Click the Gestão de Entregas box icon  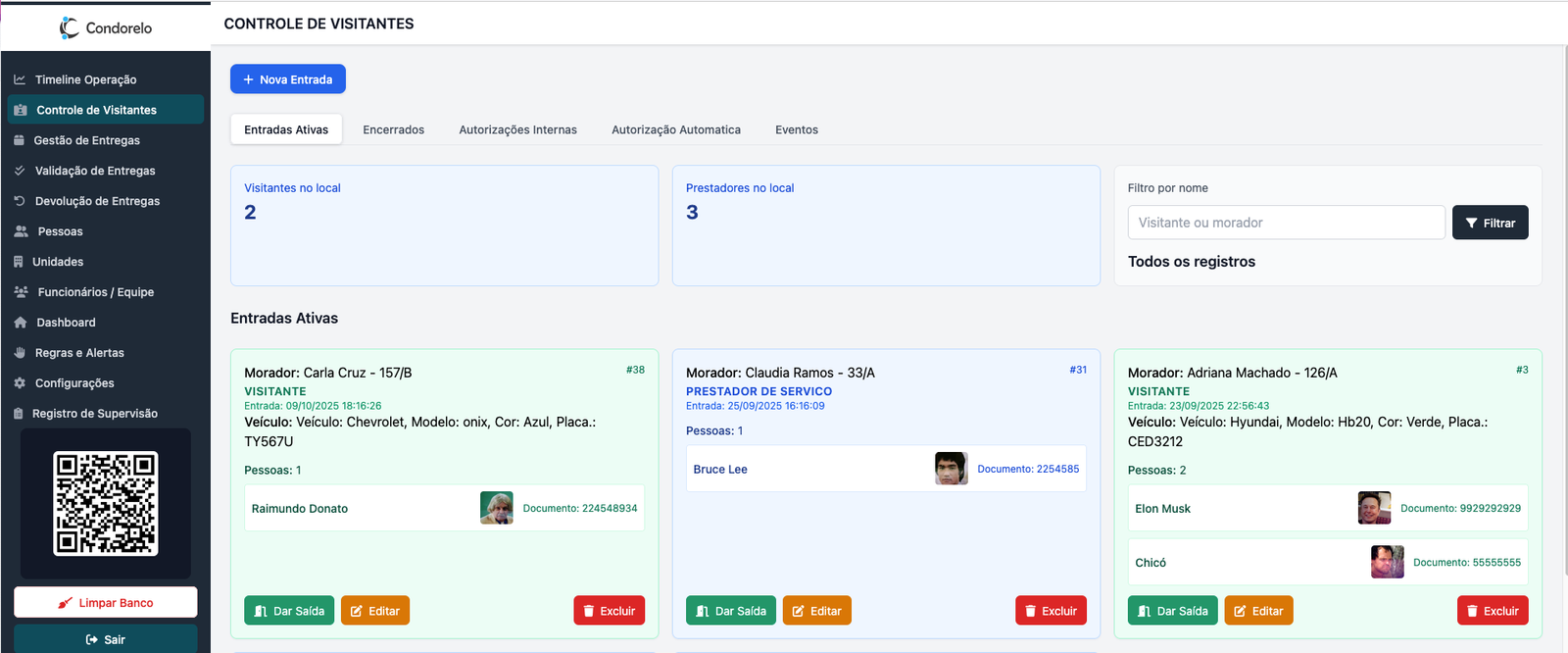20,140
